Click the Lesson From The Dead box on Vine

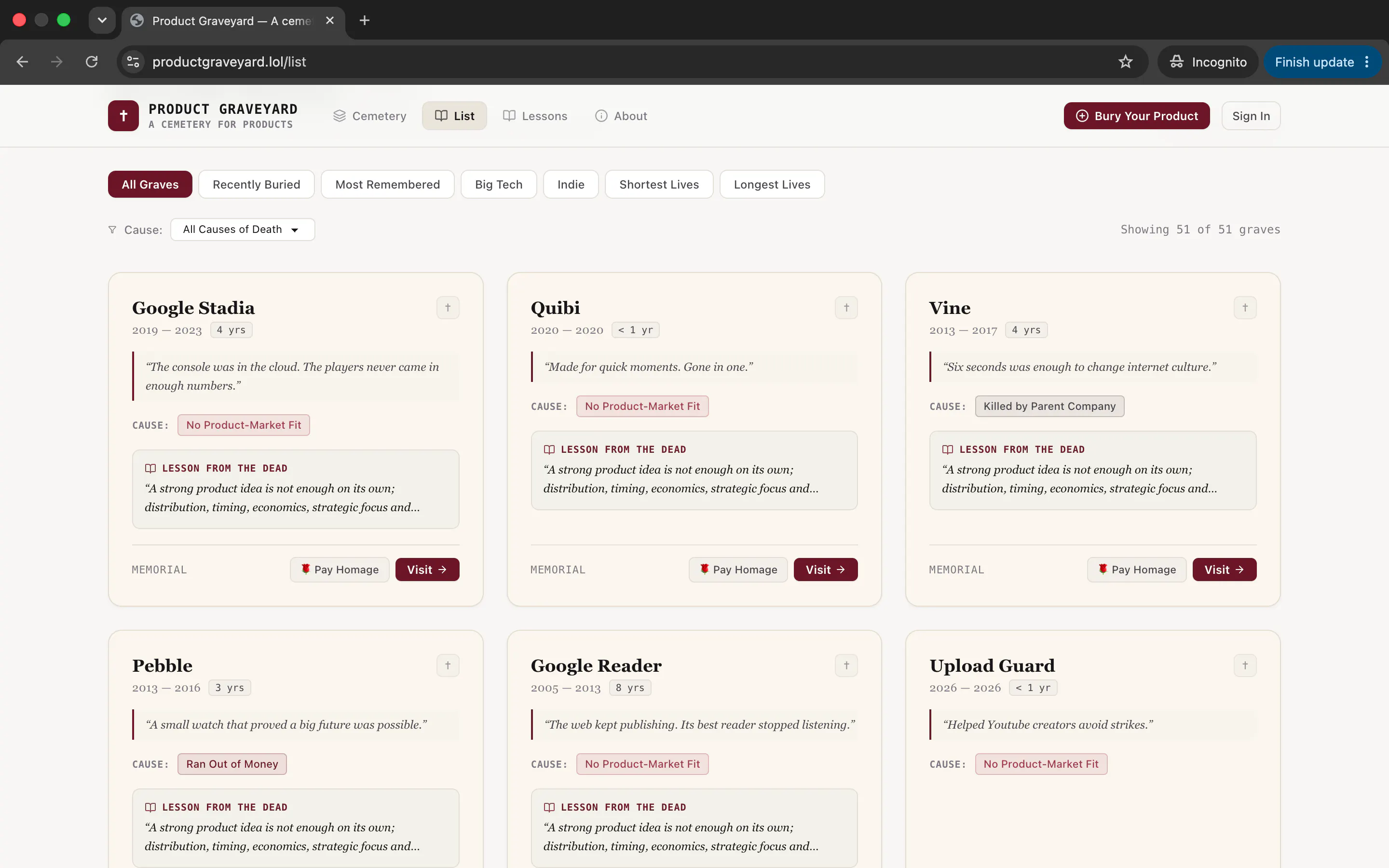pos(1093,470)
